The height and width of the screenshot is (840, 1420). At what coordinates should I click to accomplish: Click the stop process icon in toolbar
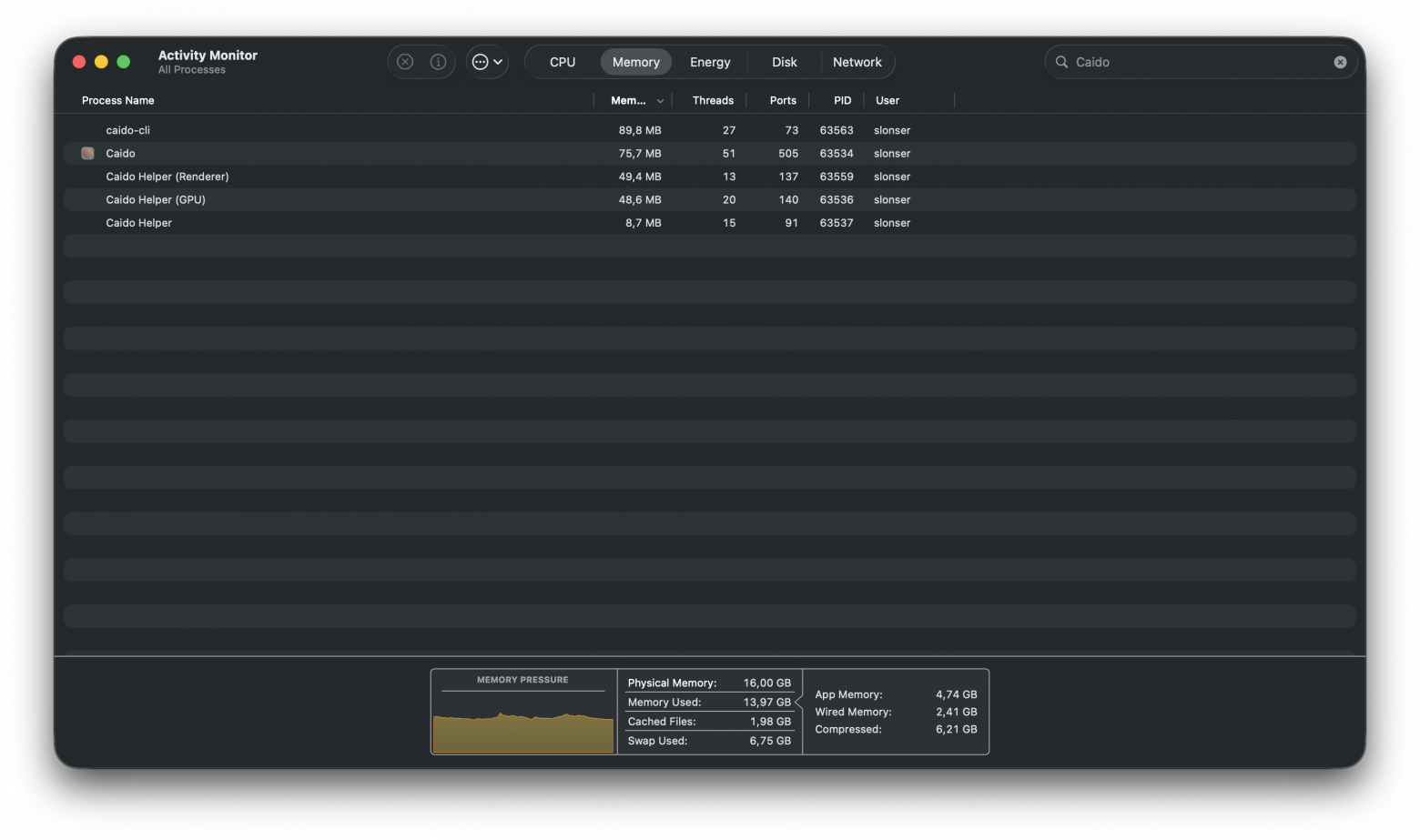tap(405, 62)
